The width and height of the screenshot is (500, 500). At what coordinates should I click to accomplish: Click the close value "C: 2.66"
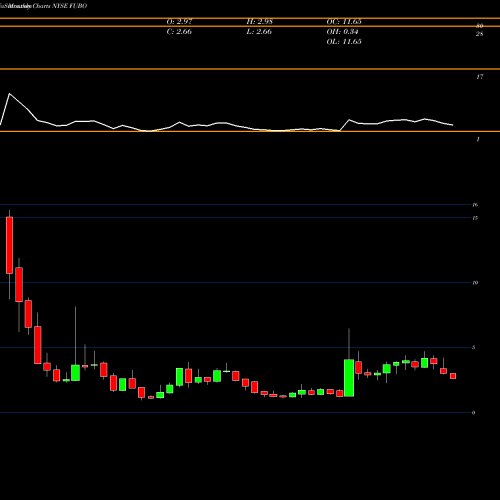click(179, 32)
